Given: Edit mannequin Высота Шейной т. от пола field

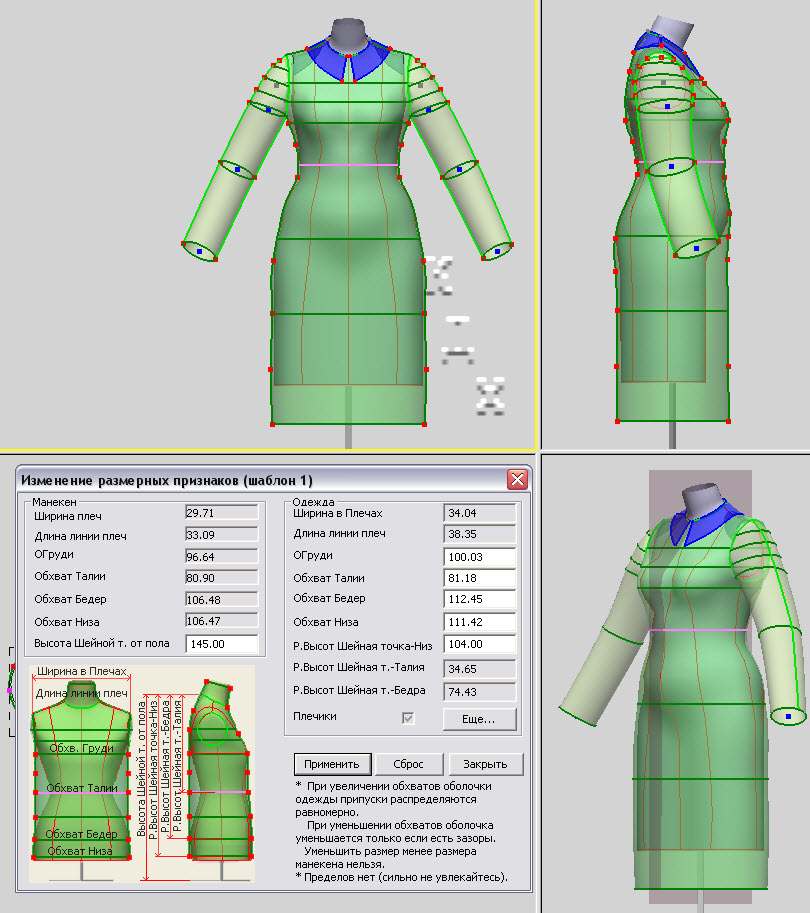Looking at the screenshot, I should 221,644.
